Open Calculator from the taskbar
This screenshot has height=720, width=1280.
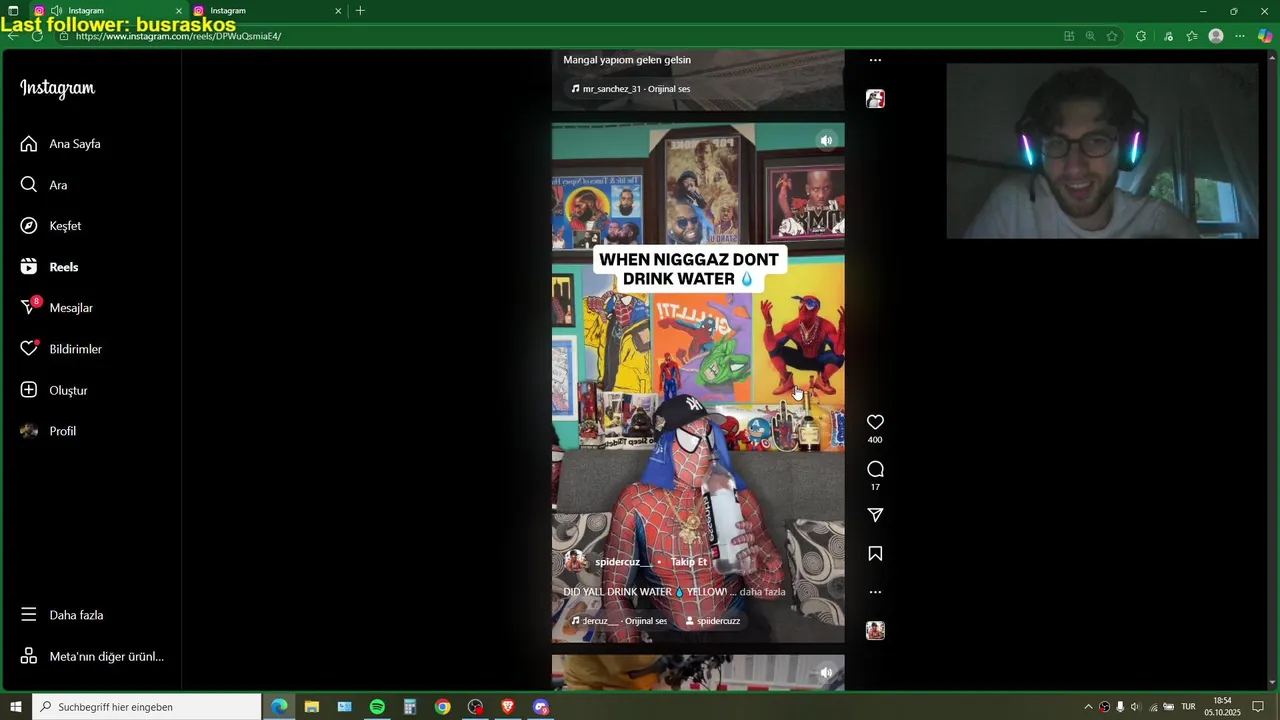pos(410,707)
